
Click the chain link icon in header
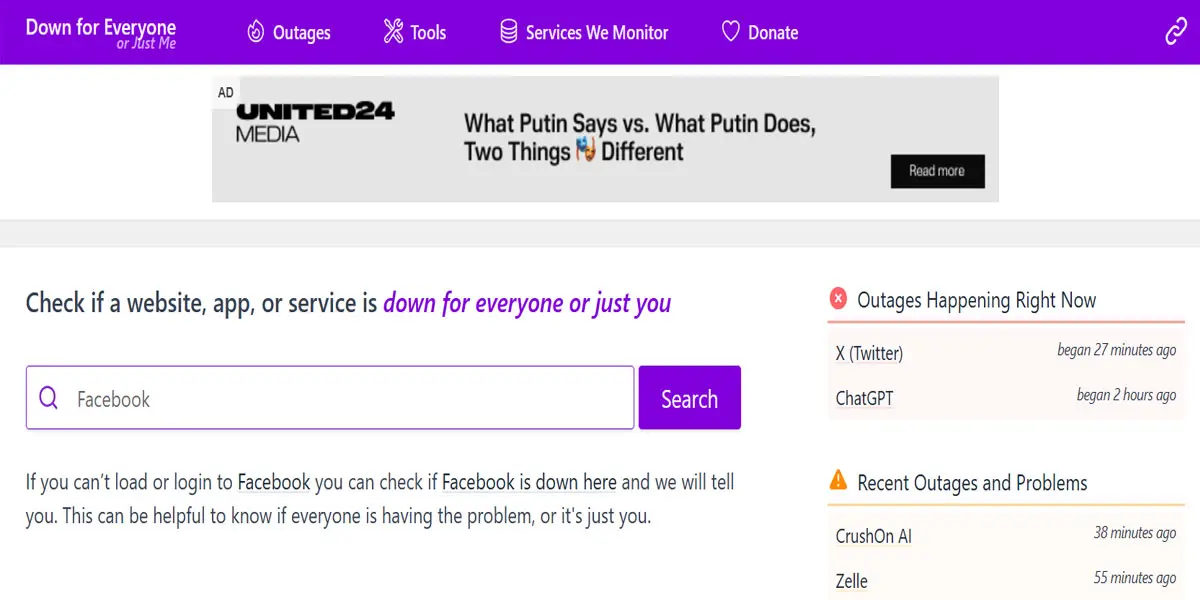[1176, 32]
